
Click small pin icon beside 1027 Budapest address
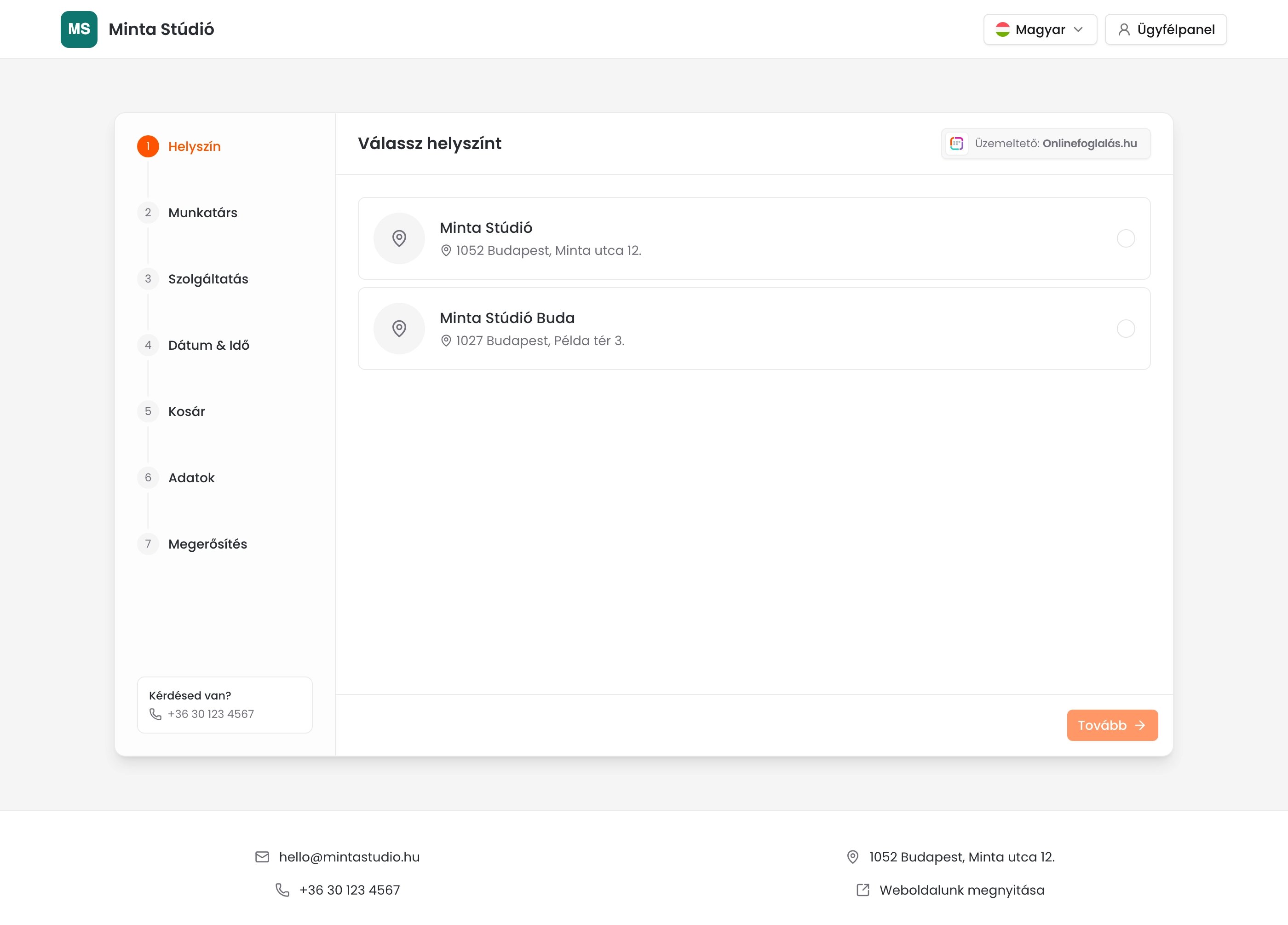click(x=446, y=341)
